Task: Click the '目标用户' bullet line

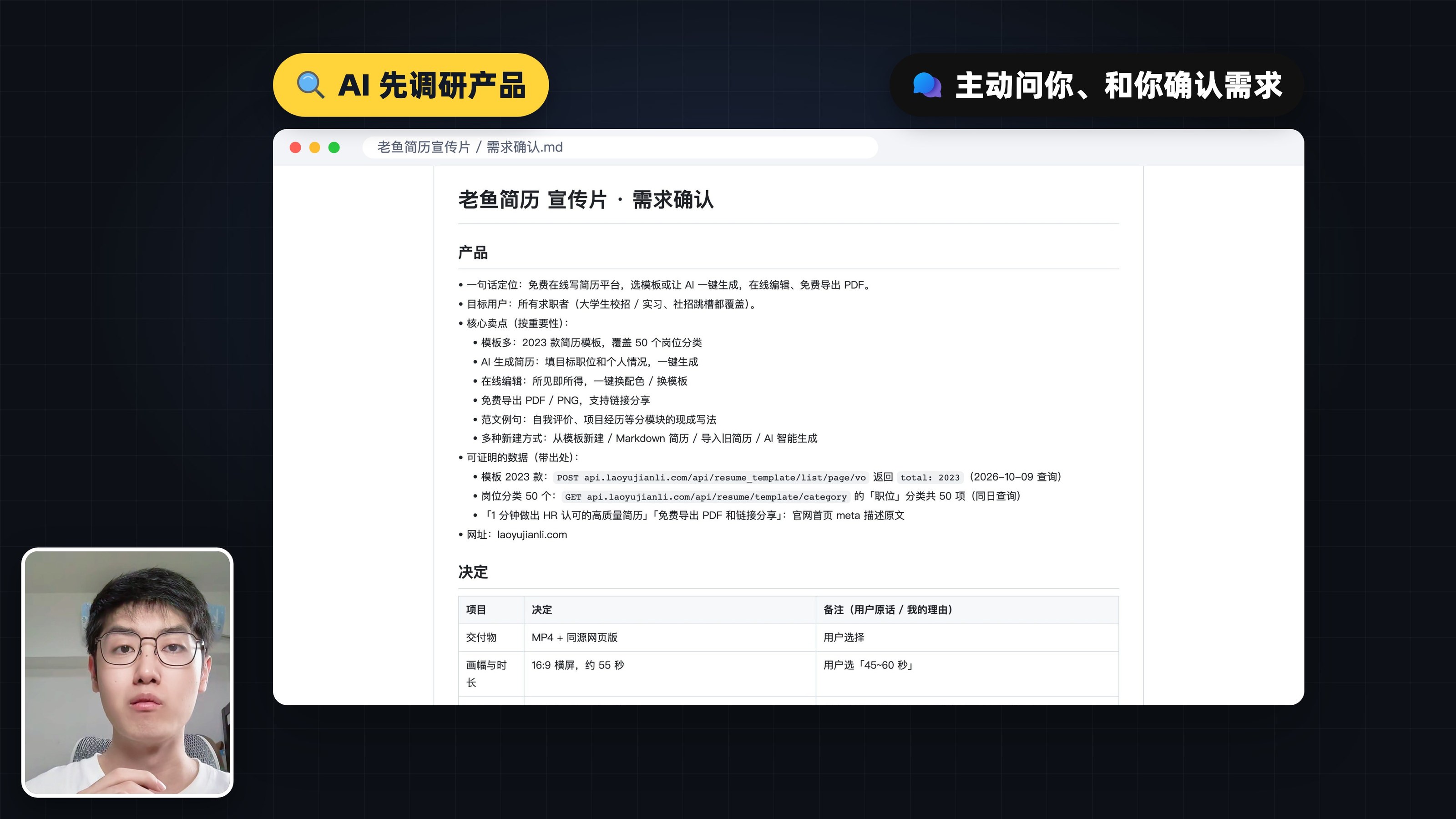Action: pos(607,304)
